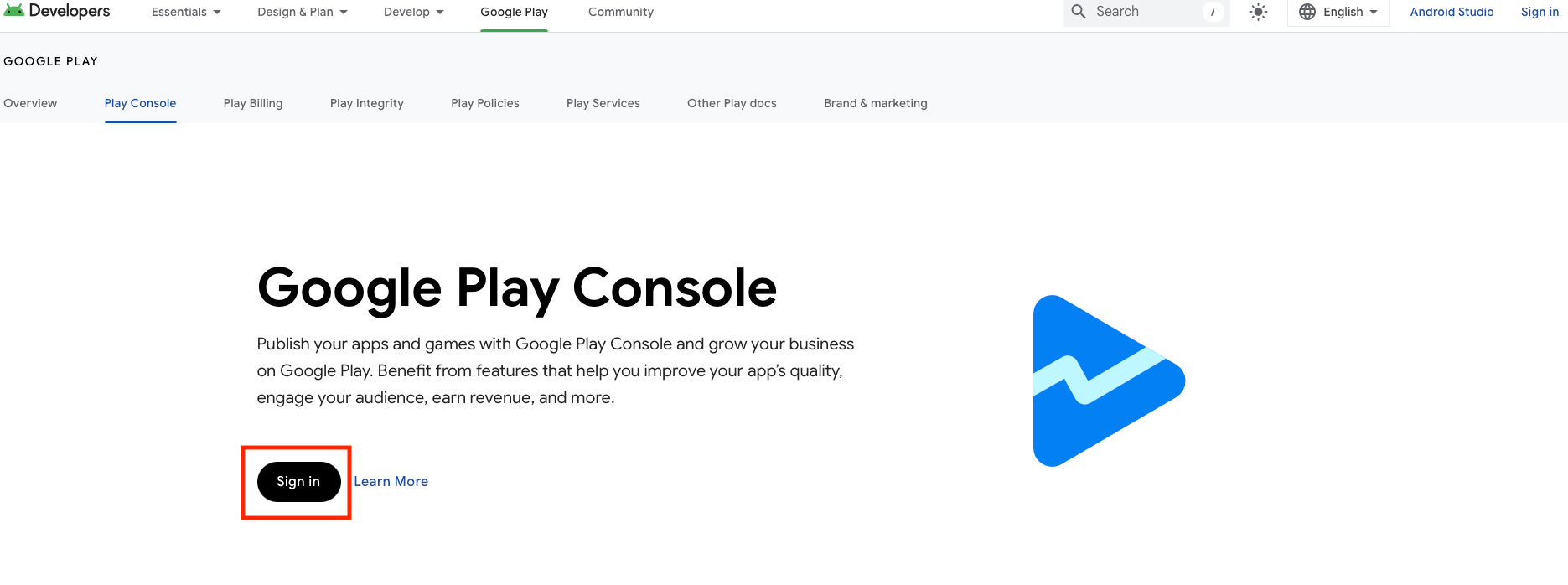The height and width of the screenshot is (585, 1568).
Task: Click the black Sign in button
Action: click(x=298, y=482)
